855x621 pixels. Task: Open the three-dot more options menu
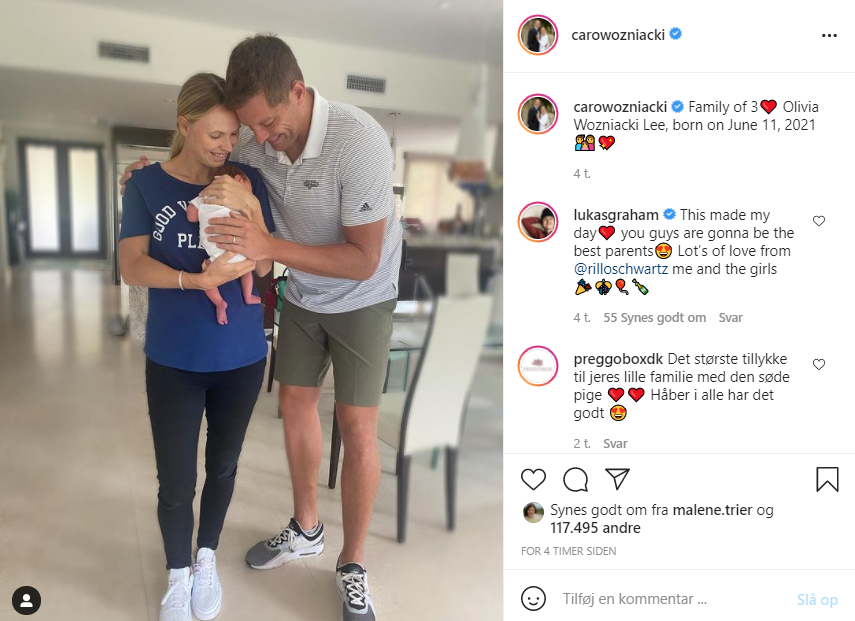pyautogui.click(x=829, y=35)
